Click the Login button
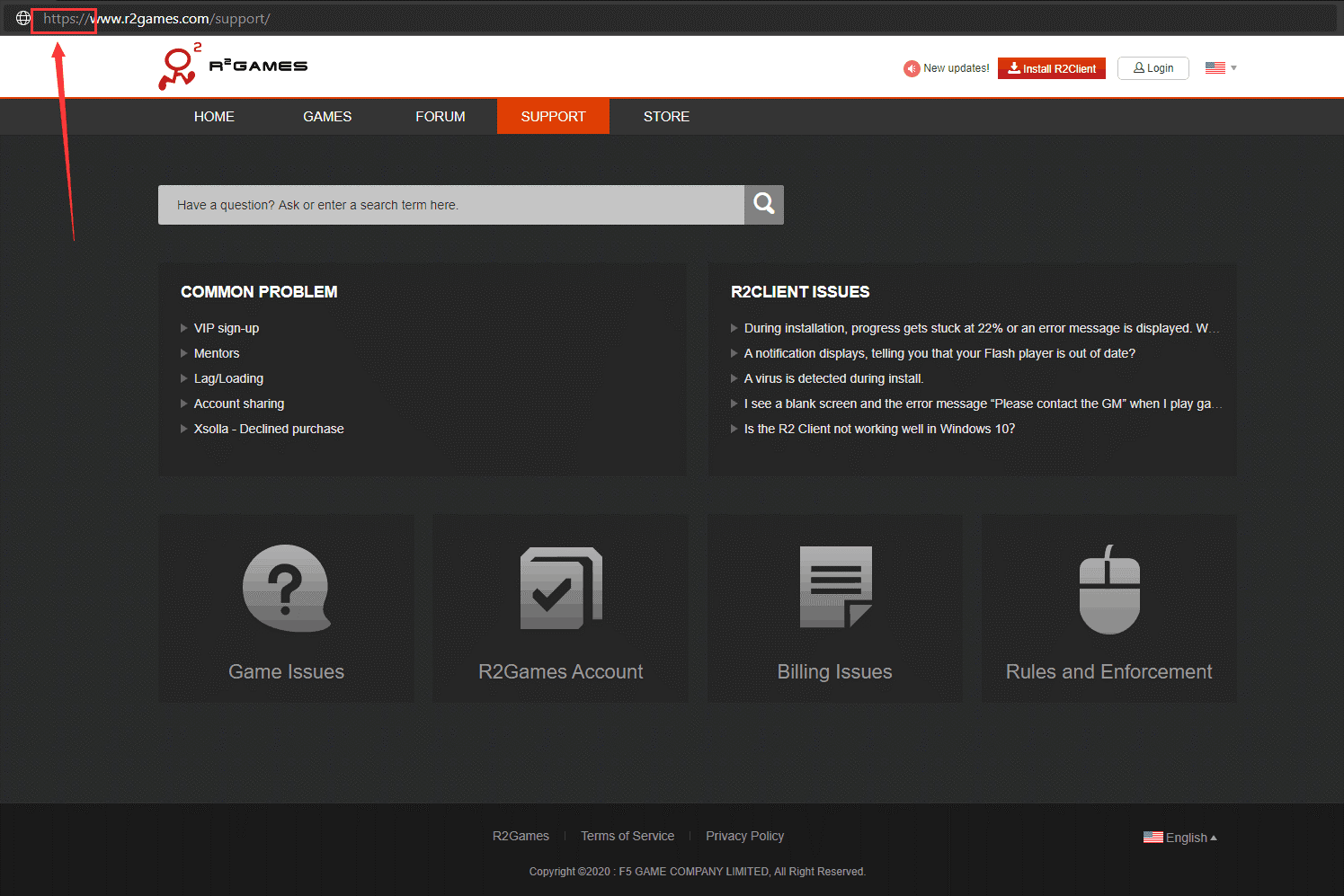 1153,68
